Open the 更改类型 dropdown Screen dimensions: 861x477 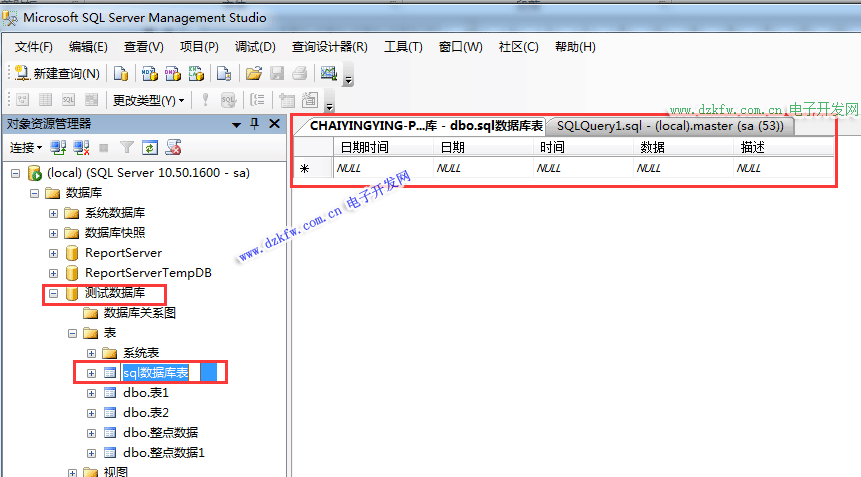coord(148,100)
